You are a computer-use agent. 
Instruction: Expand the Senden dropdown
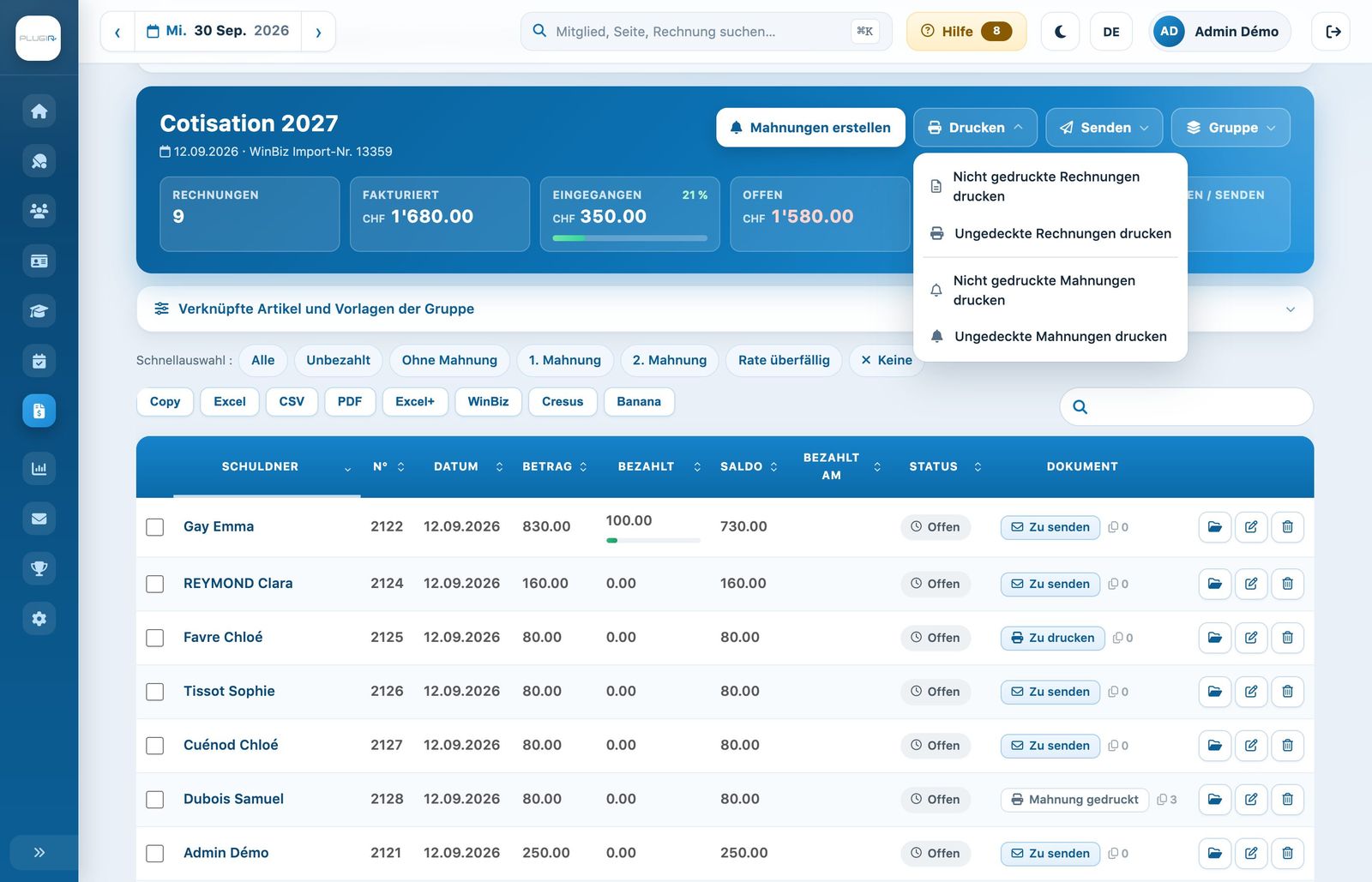[1104, 128]
